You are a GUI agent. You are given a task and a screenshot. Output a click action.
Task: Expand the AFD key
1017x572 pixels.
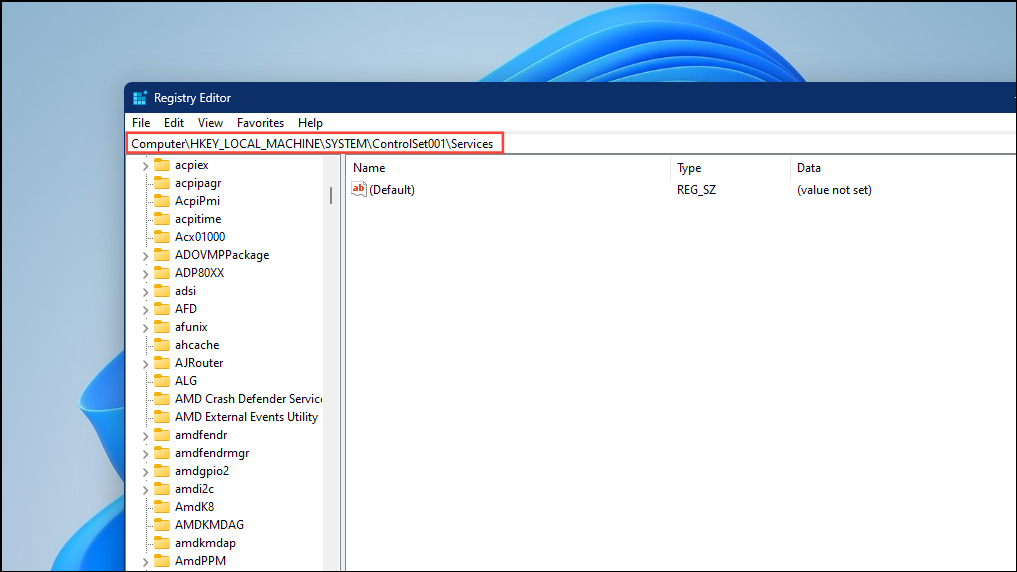click(x=145, y=310)
